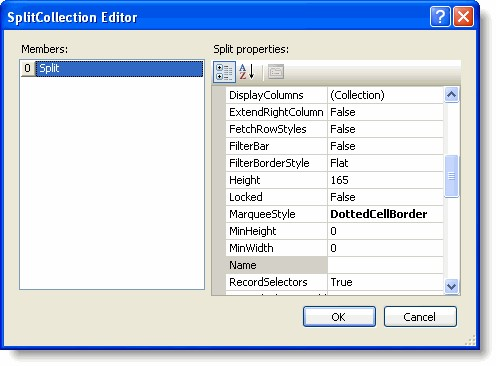
Task: Click the scrollbar down arrow
Action: (451, 286)
